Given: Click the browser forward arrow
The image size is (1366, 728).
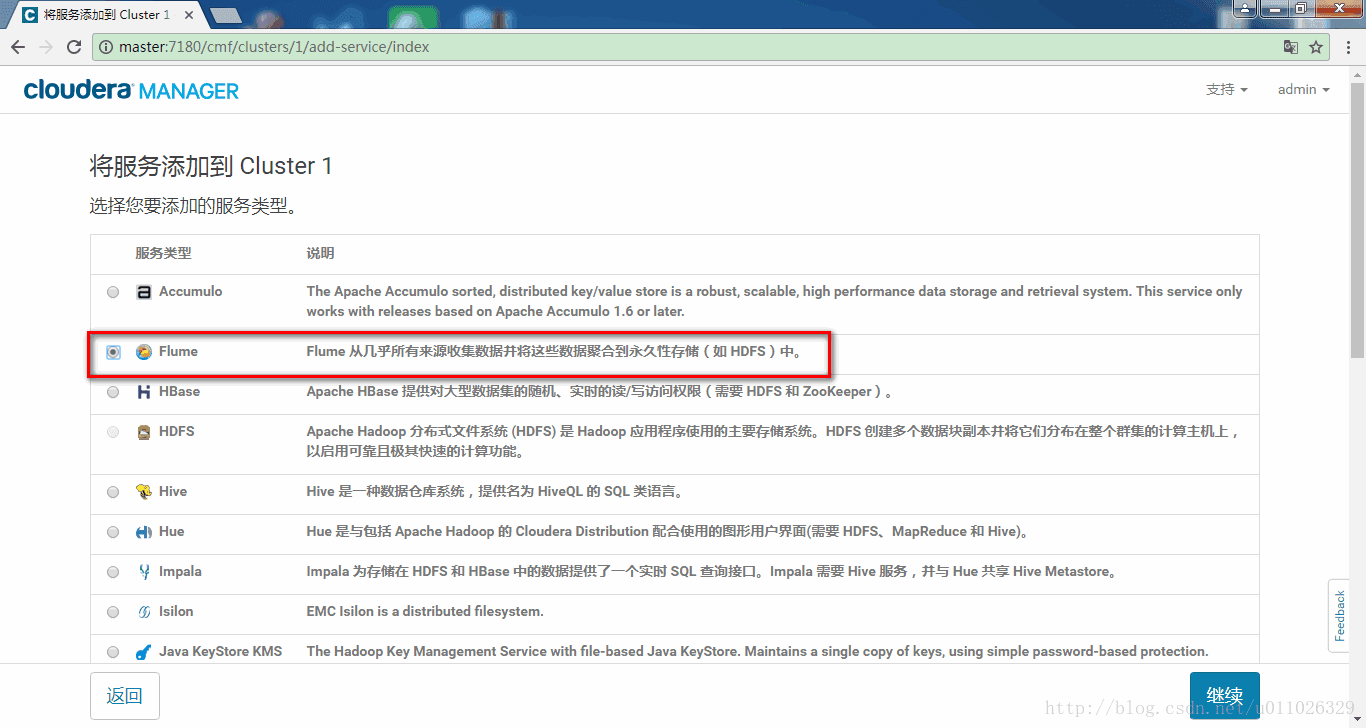Looking at the screenshot, I should coord(46,47).
